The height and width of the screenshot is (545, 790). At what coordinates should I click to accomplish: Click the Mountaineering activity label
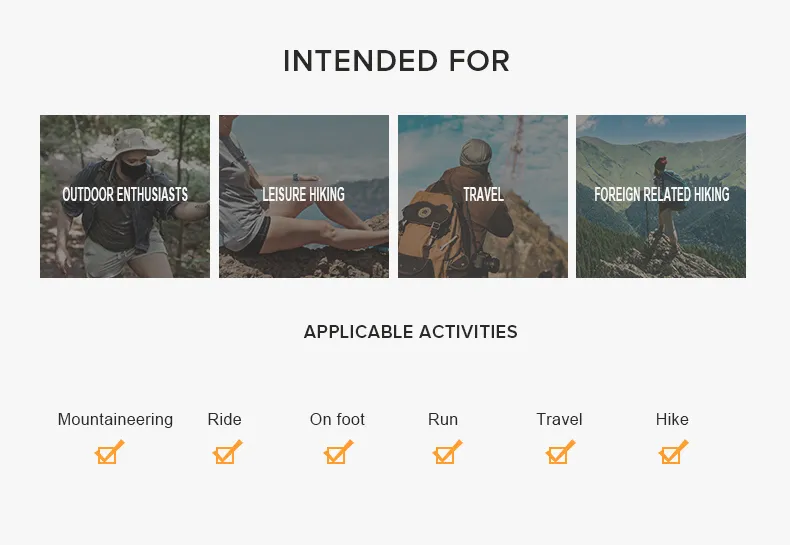[115, 420]
